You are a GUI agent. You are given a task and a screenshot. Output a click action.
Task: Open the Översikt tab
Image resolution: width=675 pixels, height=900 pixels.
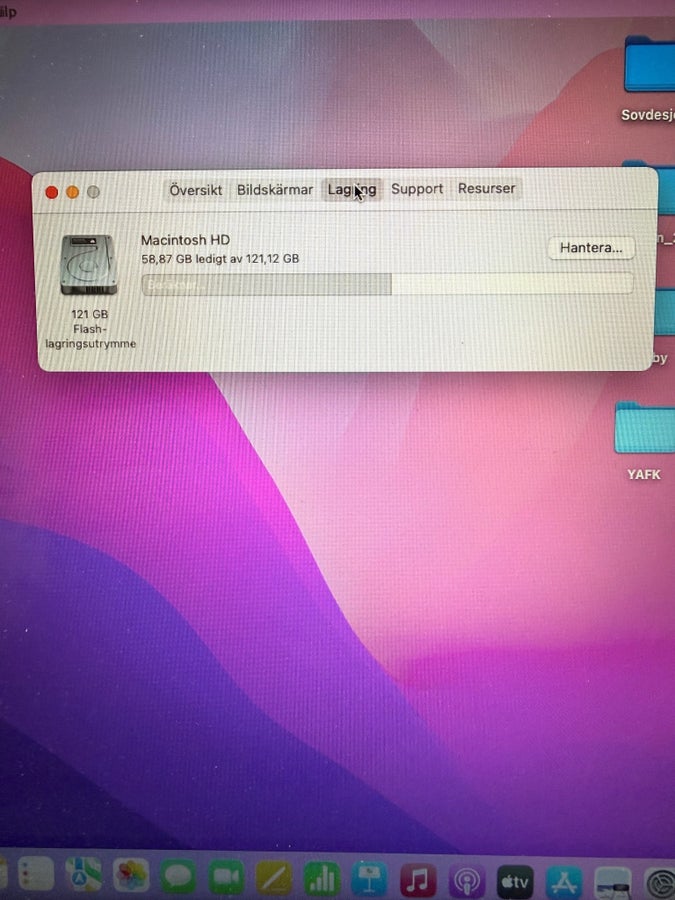point(195,190)
